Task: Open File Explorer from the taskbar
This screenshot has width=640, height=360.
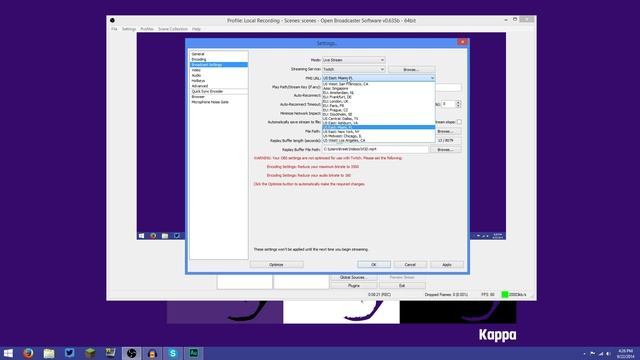Action: click(x=49, y=353)
